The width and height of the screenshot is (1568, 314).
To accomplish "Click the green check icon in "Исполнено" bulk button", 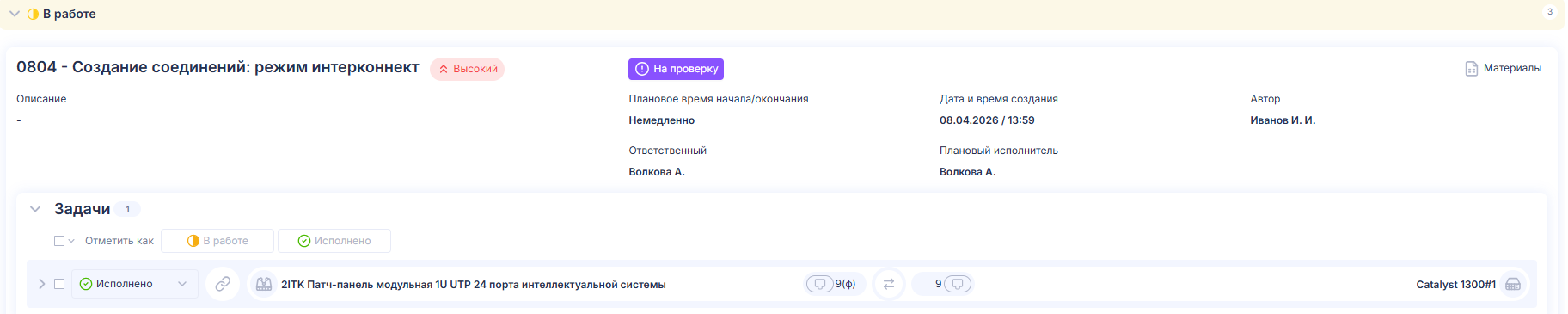I will point(304,241).
